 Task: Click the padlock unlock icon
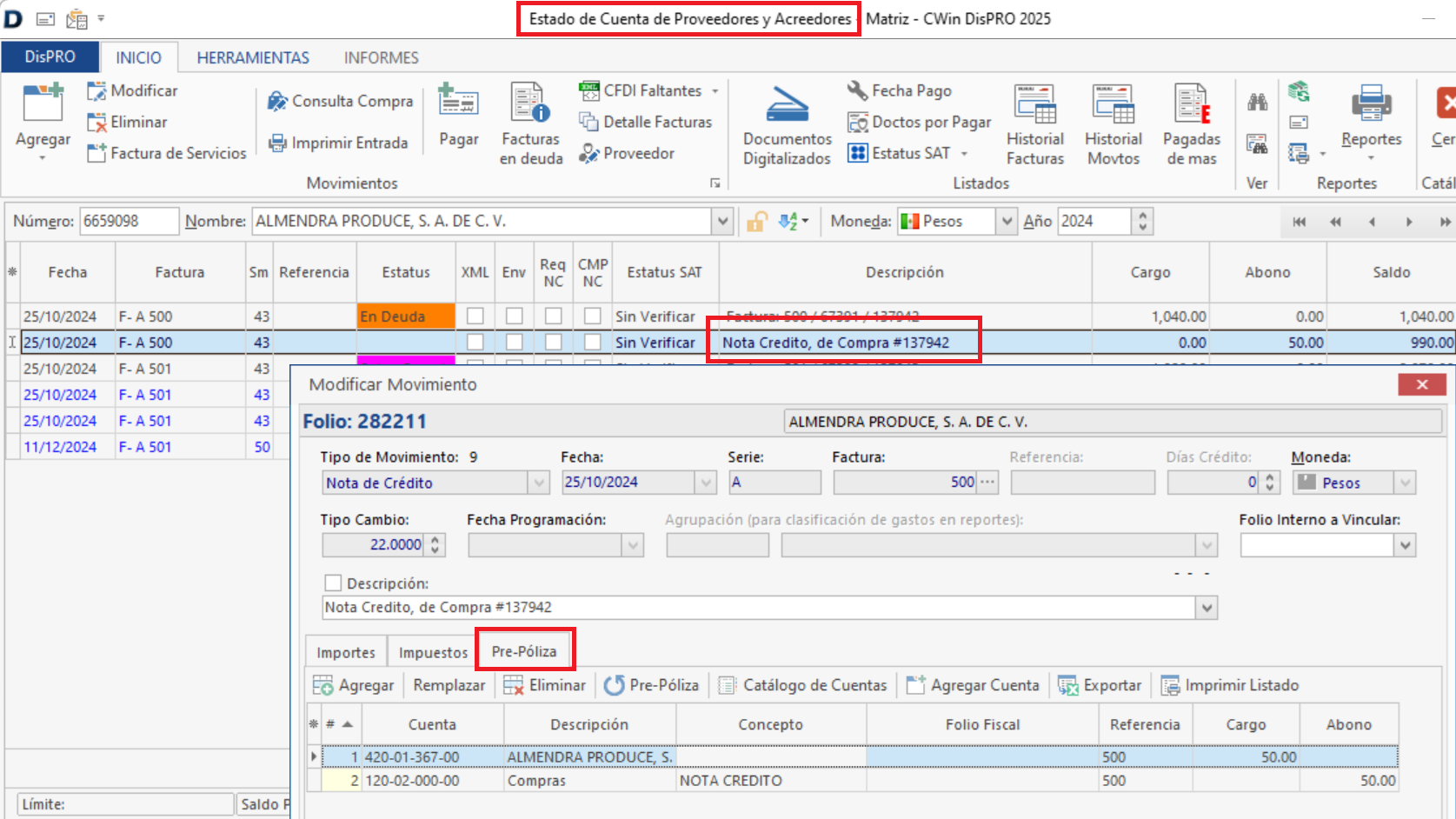pyautogui.click(x=757, y=222)
